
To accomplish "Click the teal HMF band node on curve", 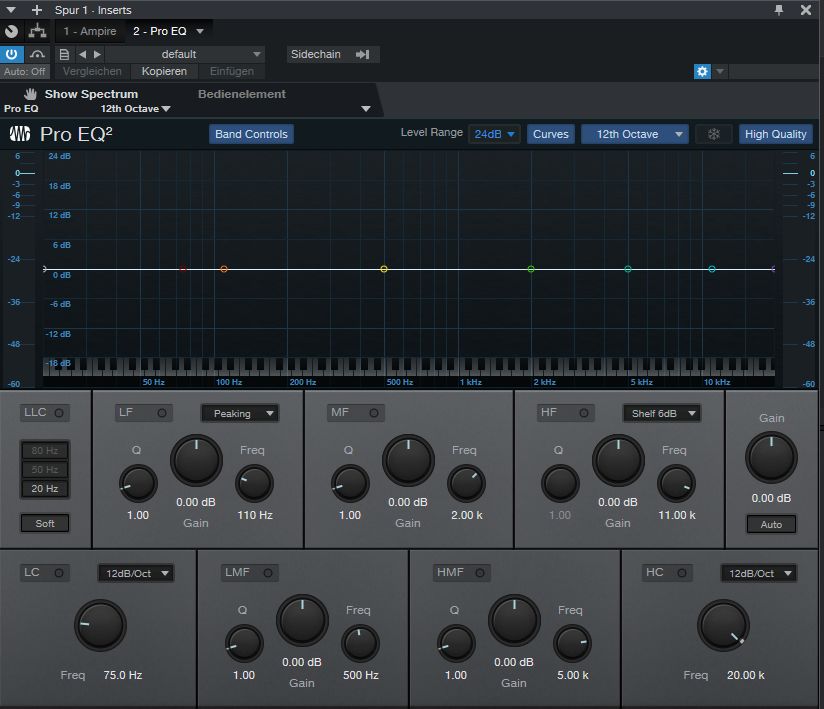I will point(628,269).
